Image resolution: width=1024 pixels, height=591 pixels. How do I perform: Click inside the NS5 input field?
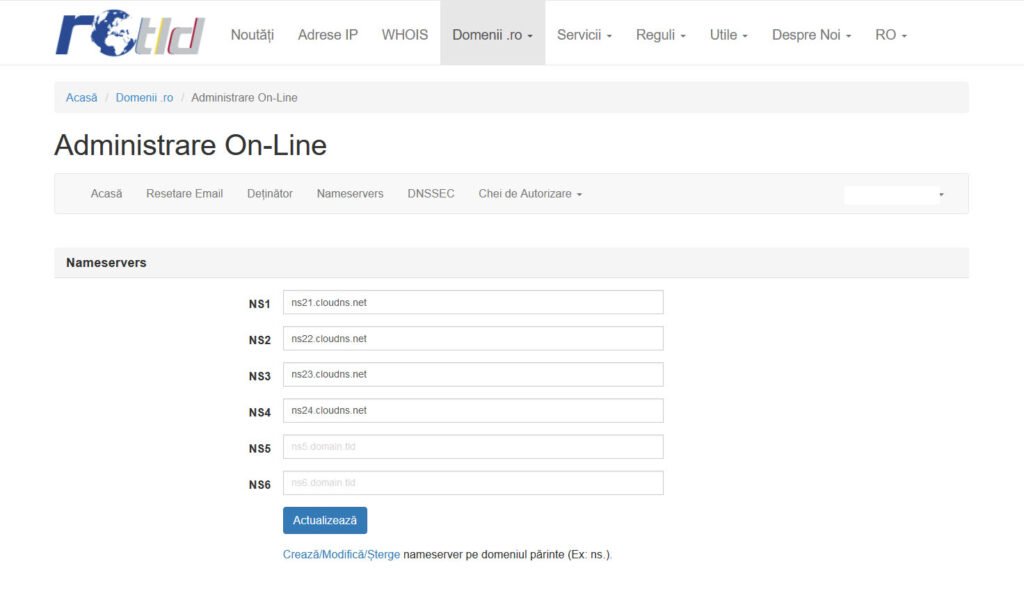pyautogui.click(x=475, y=446)
